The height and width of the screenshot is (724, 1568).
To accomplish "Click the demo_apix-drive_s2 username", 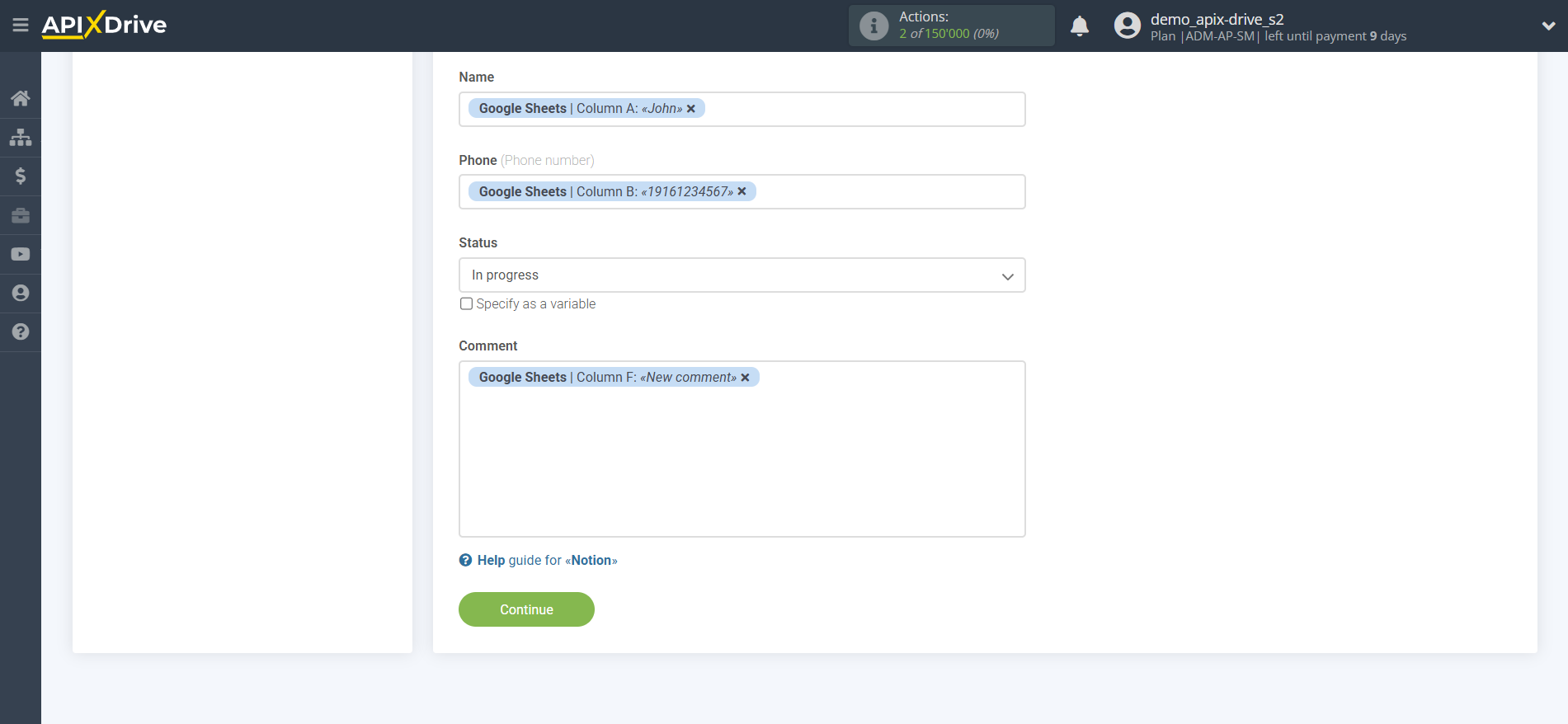I will pos(1217,19).
